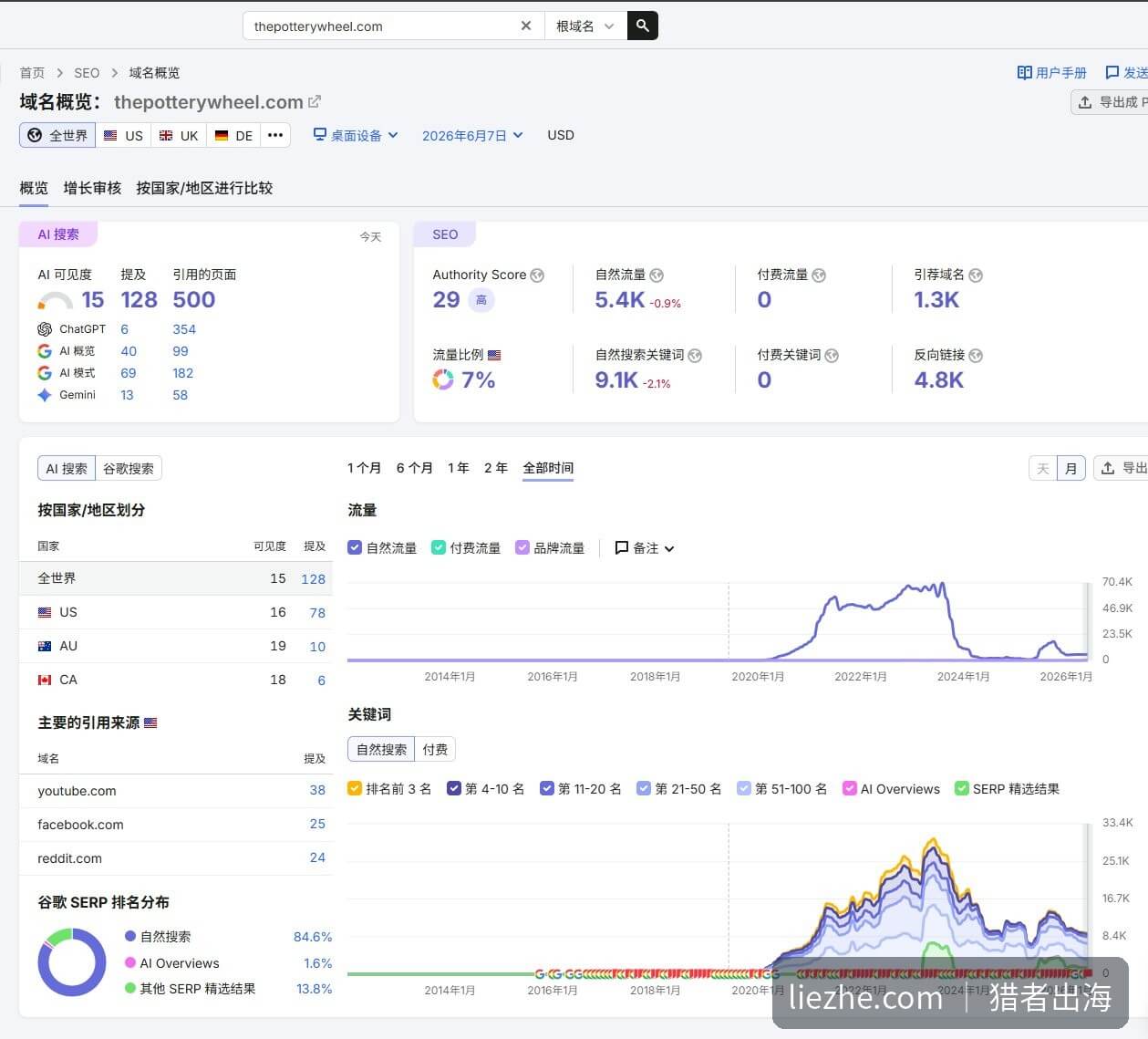Click the info icon next to 反向链接

tap(976, 356)
